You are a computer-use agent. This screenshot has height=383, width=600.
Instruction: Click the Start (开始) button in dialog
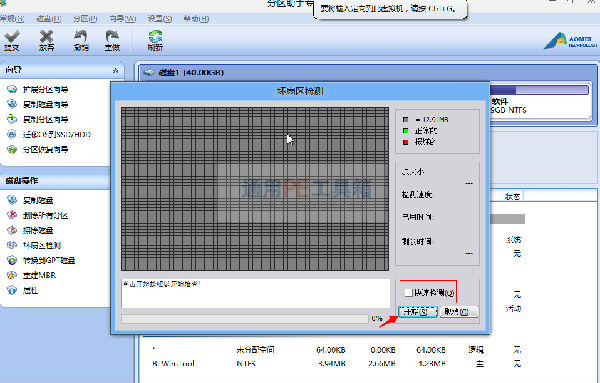(417, 311)
